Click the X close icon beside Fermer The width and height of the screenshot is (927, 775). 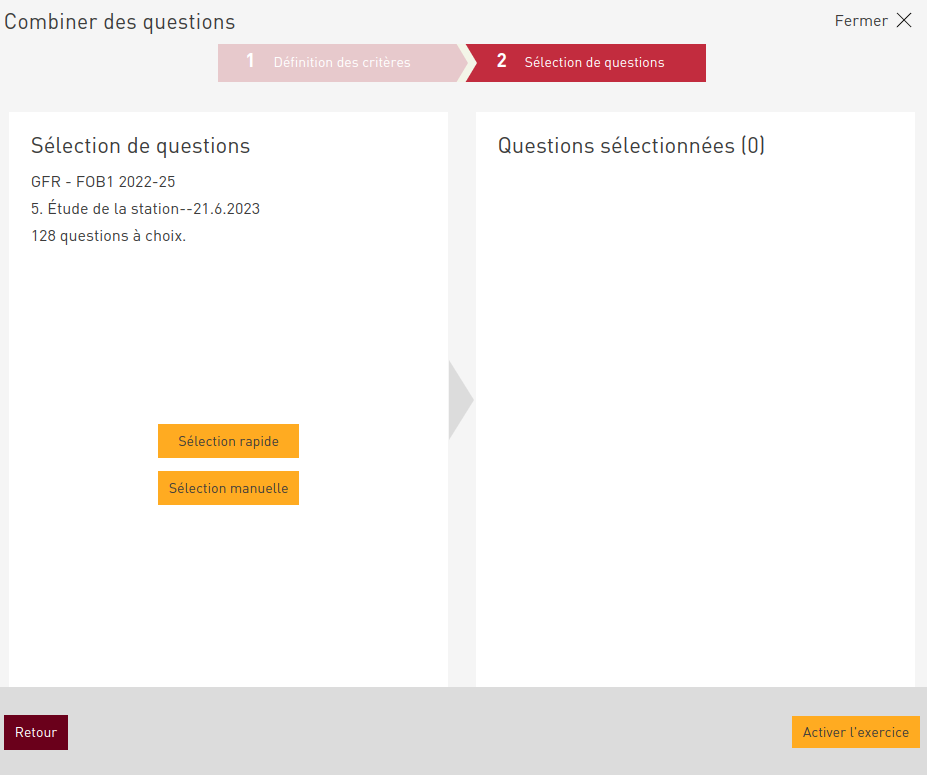click(904, 20)
